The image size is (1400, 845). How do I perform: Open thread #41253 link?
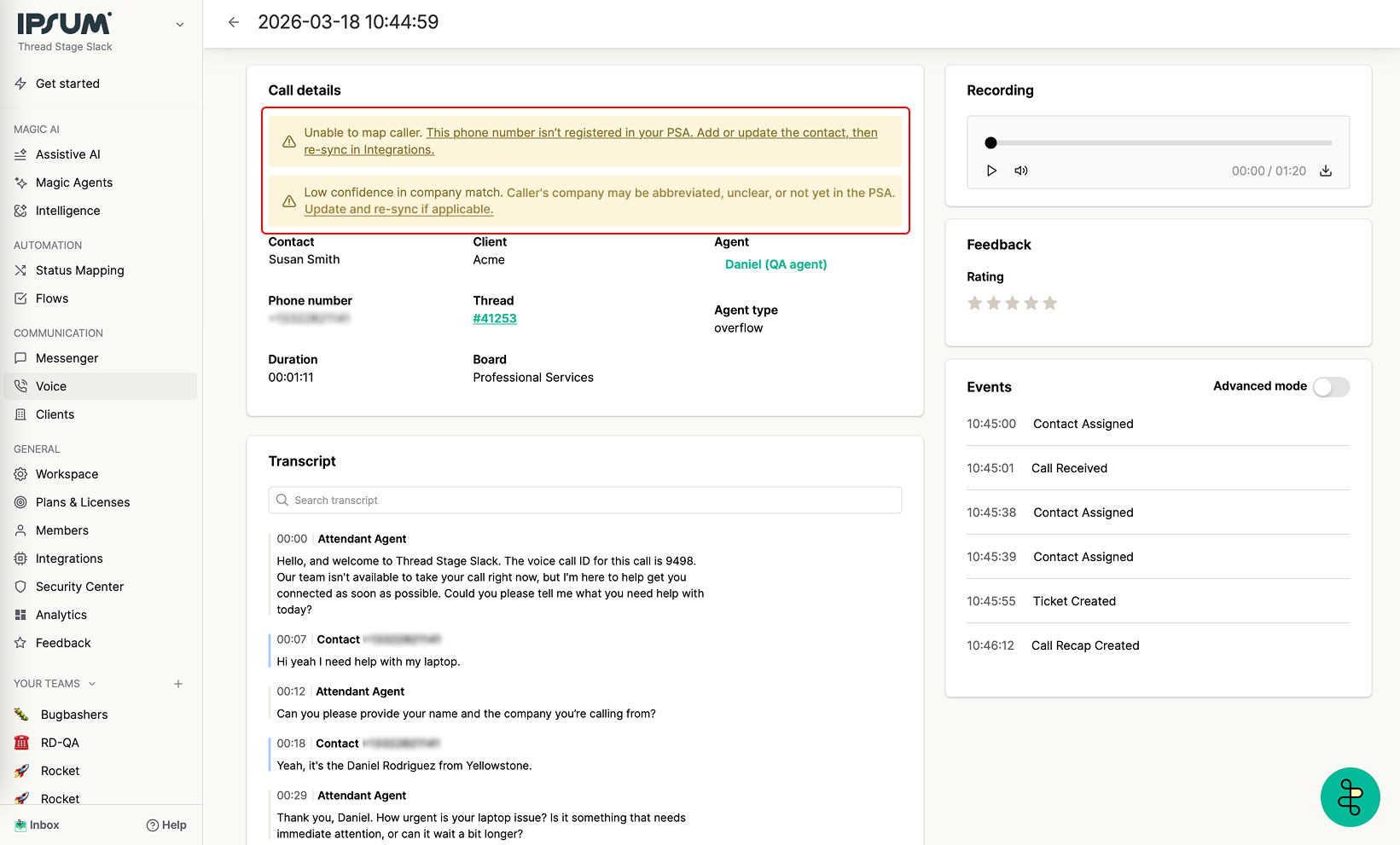tap(495, 319)
